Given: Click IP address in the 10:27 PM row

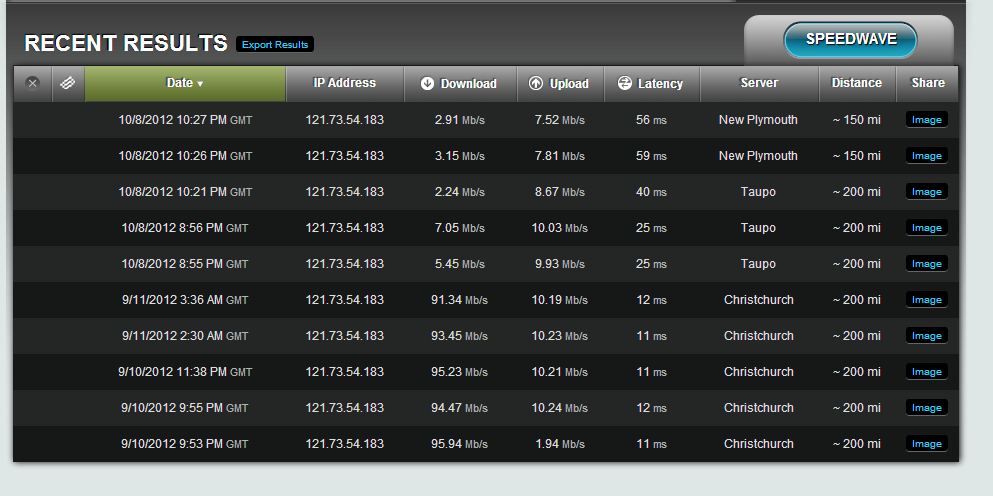Looking at the screenshot, I should (x=345, y=120).
